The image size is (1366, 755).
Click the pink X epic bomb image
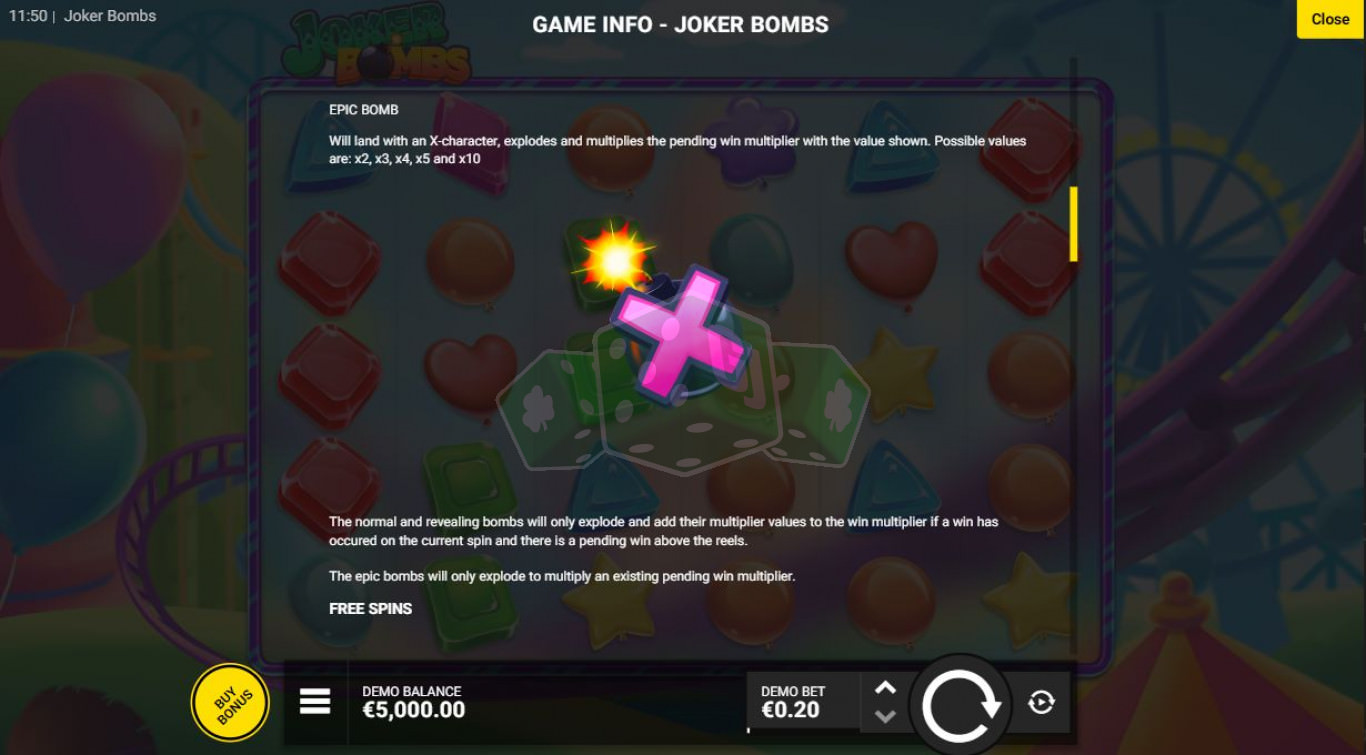point(680,328)
